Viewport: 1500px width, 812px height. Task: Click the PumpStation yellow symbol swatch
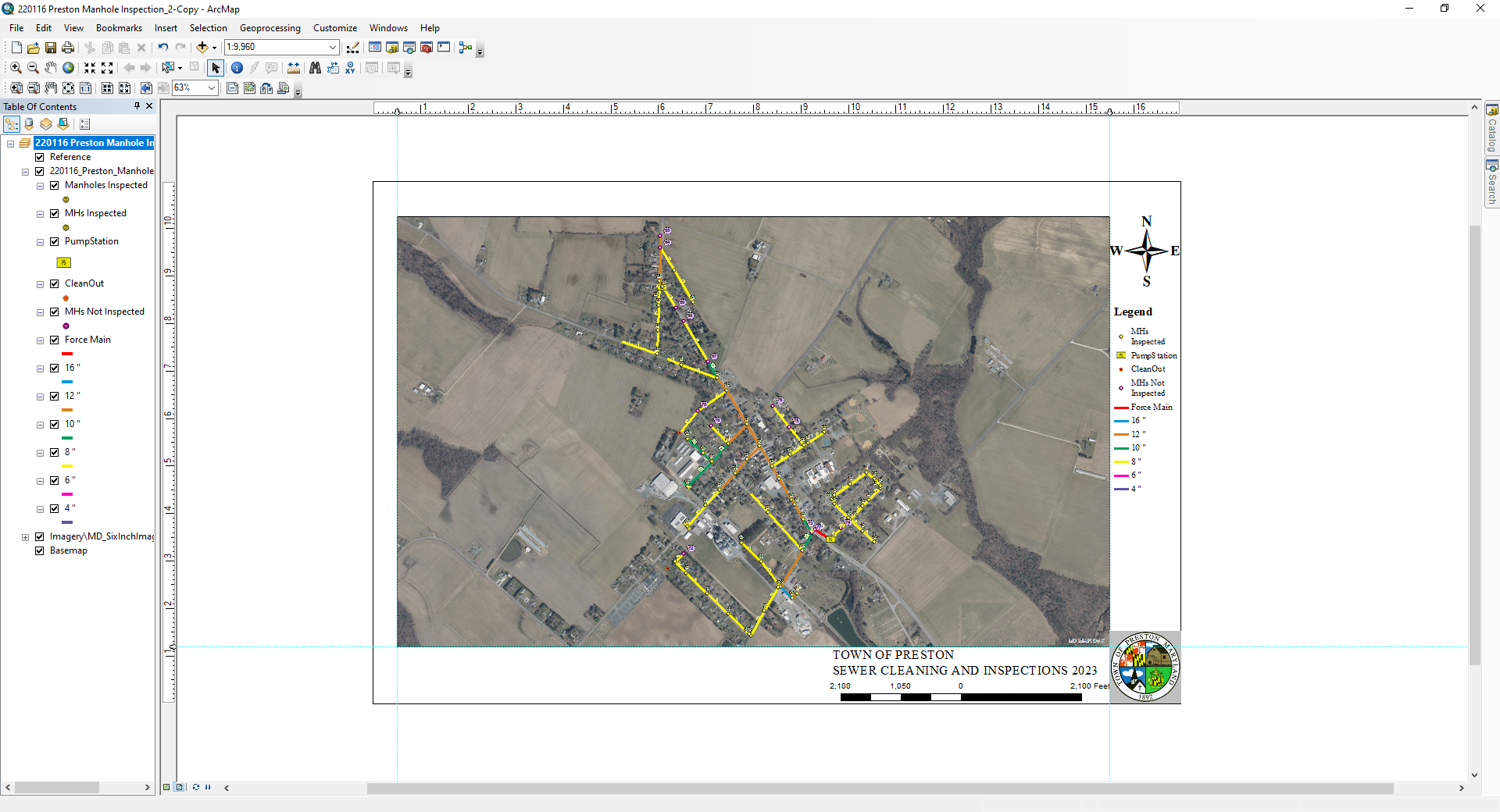[x=64, y=263]
